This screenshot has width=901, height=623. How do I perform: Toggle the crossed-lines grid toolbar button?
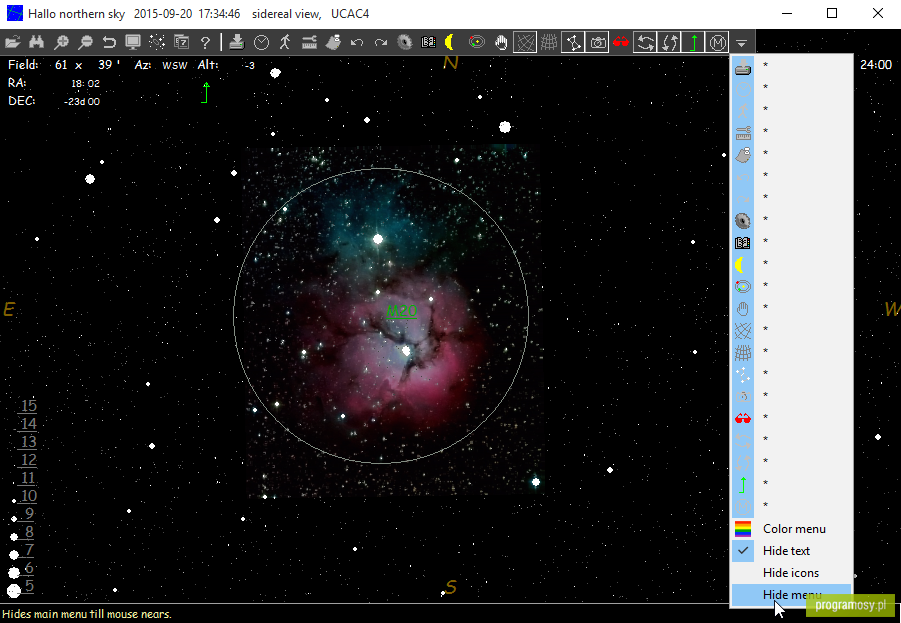[x=525, y=42]
